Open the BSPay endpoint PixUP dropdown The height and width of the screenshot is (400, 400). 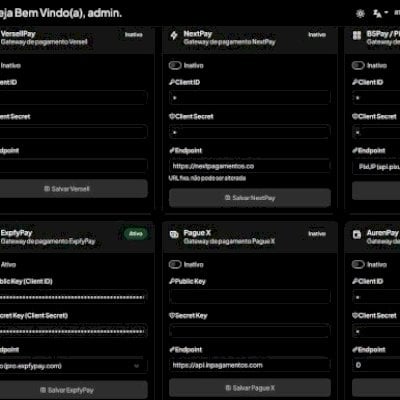pos(376,167)
